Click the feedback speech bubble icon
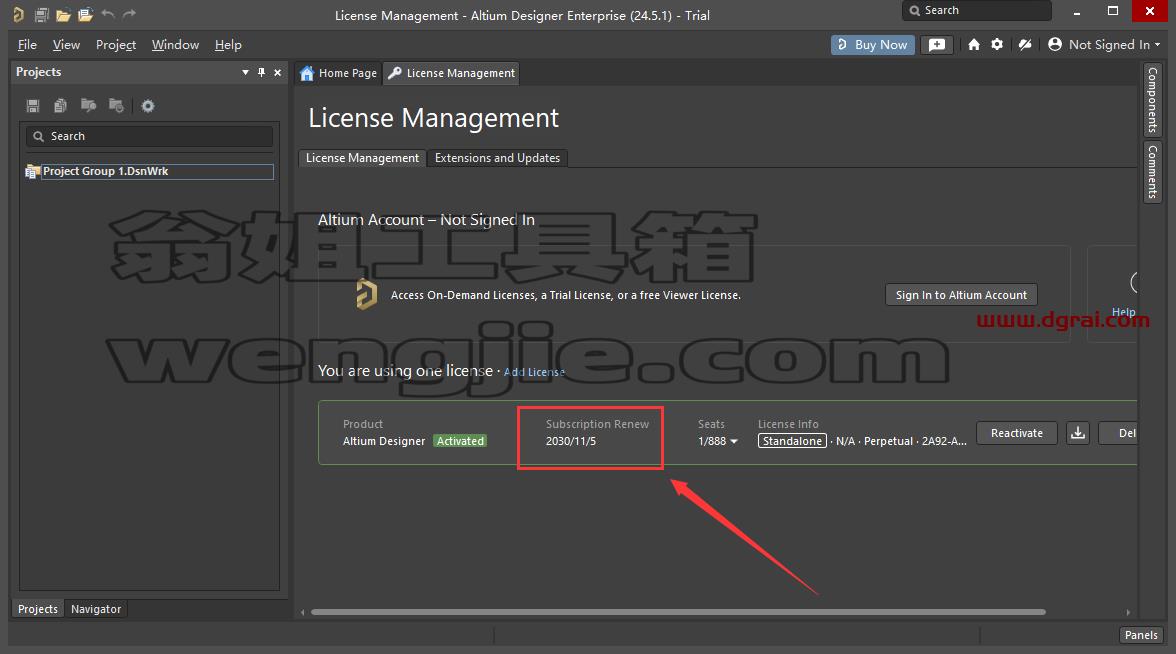Viewport: 1176px width, 654px height. [937, 45]
